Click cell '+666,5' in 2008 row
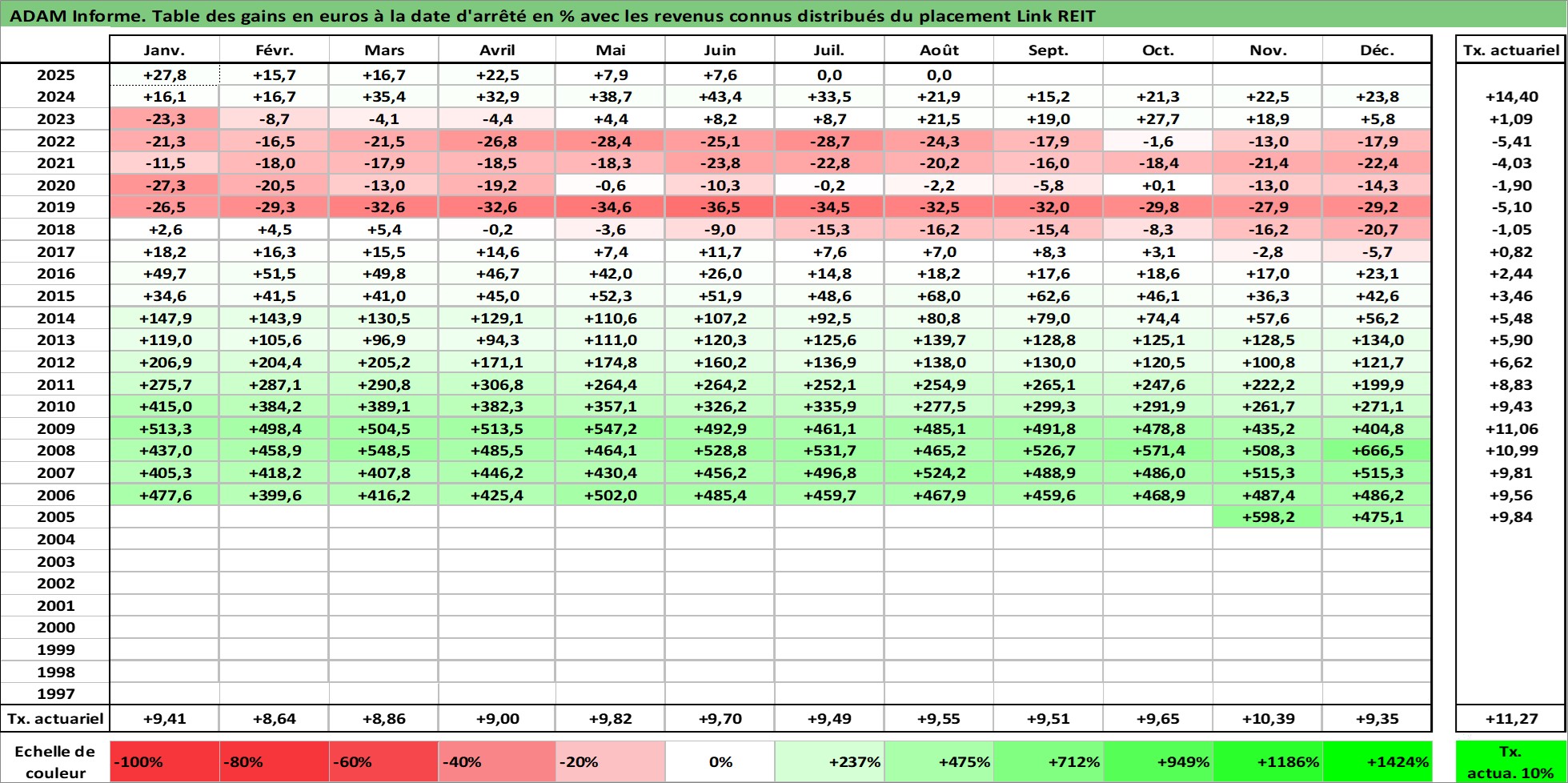 pyautogui.click(x=1377, y=450)
